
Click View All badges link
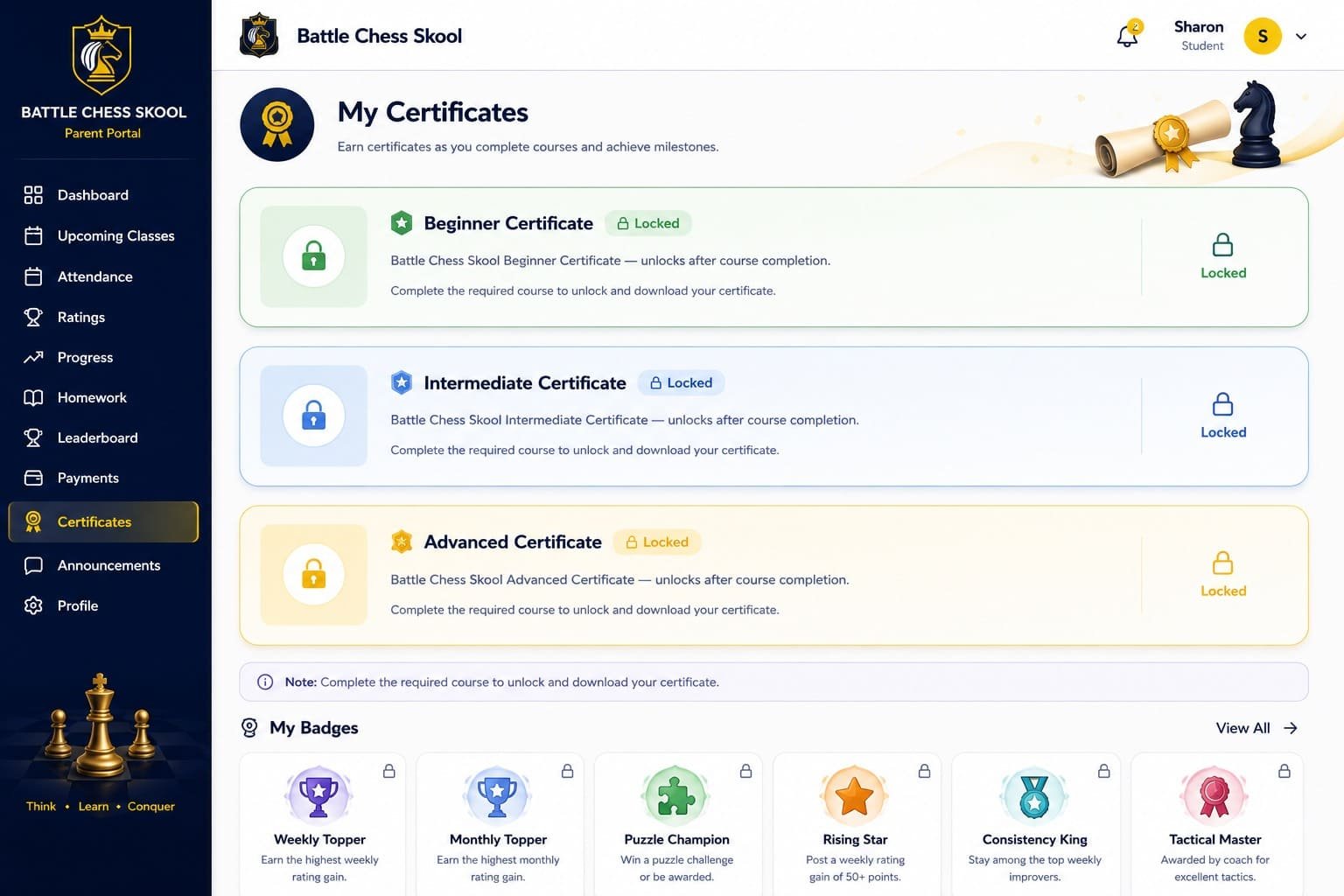coord(1256,728)
